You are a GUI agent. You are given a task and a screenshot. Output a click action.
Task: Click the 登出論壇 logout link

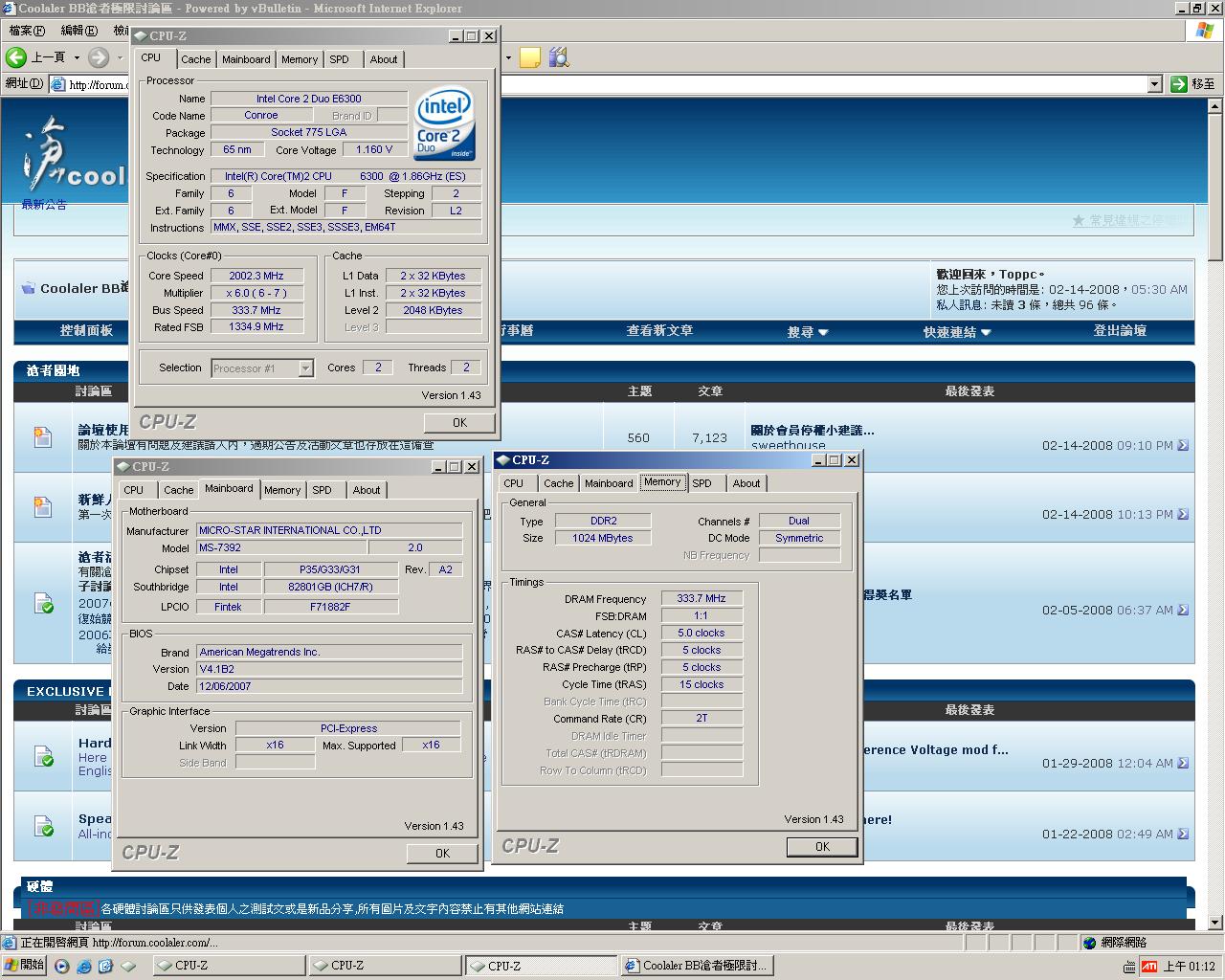point(1120,331)
